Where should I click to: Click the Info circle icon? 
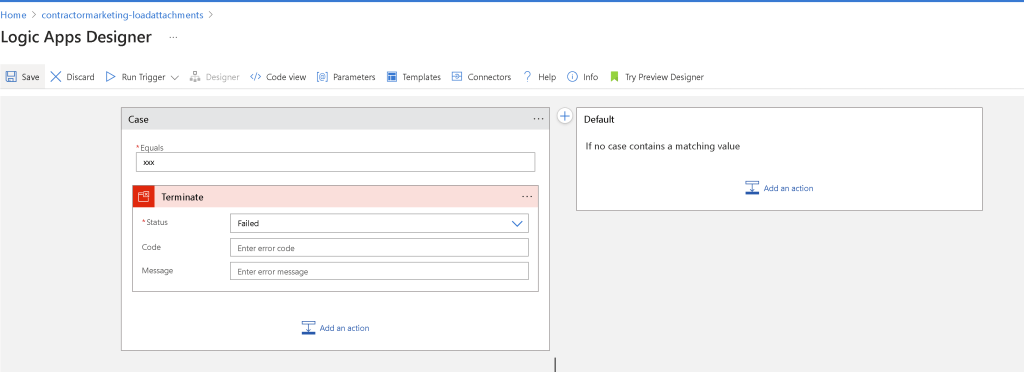(572, 76)
